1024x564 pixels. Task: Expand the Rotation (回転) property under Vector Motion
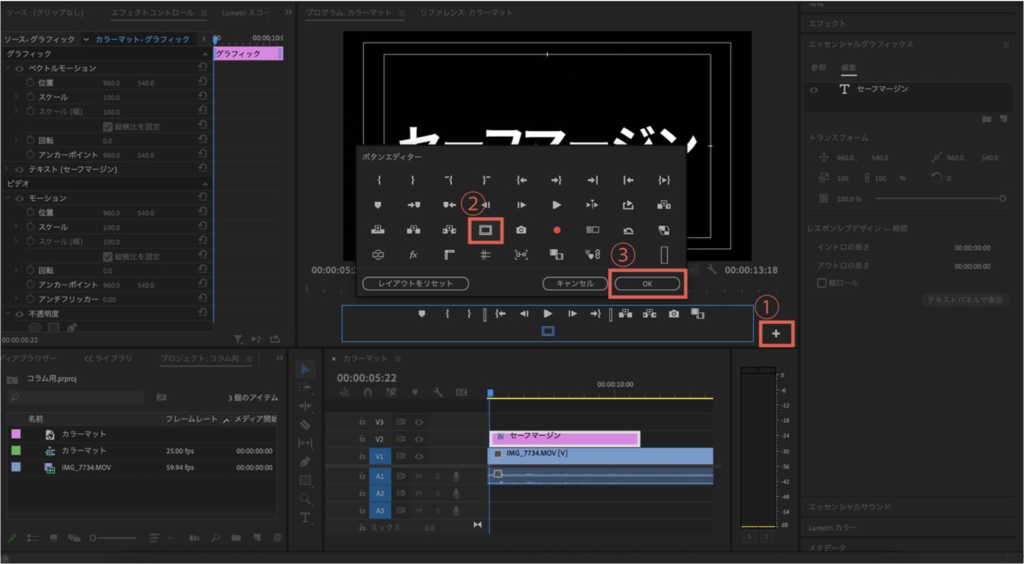pos(17,140)
